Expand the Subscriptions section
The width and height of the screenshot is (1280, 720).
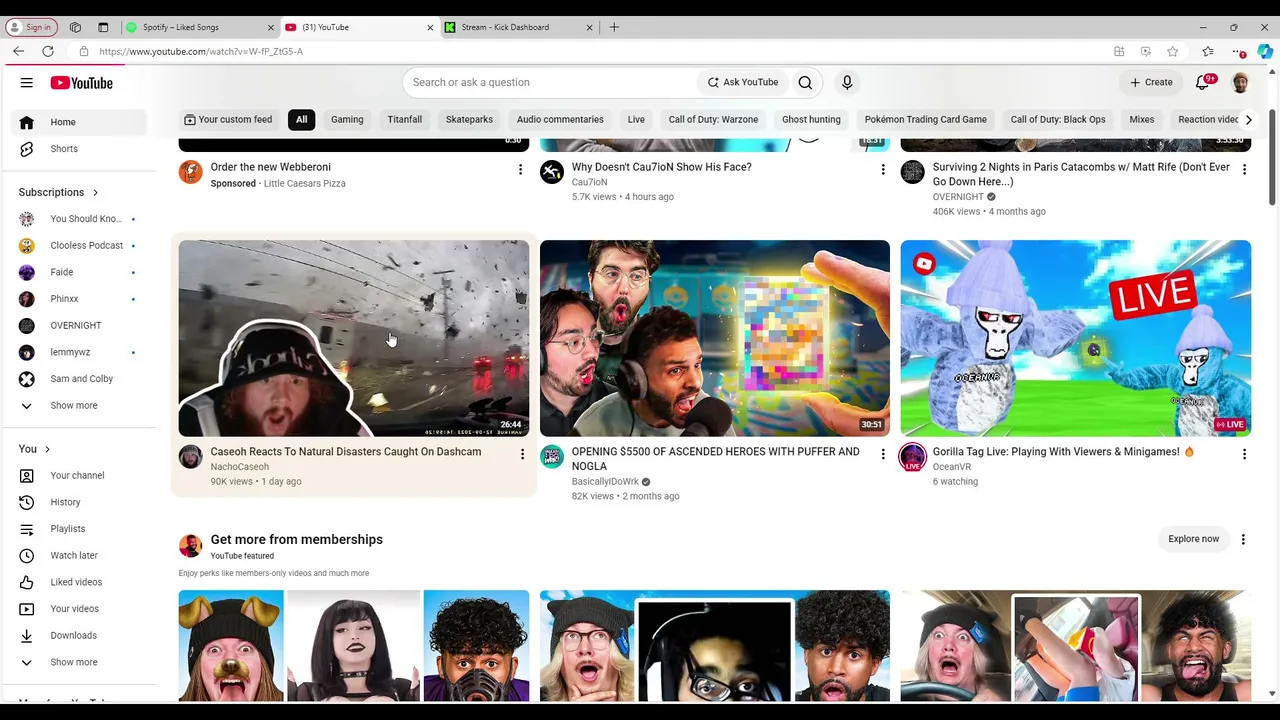59,192
